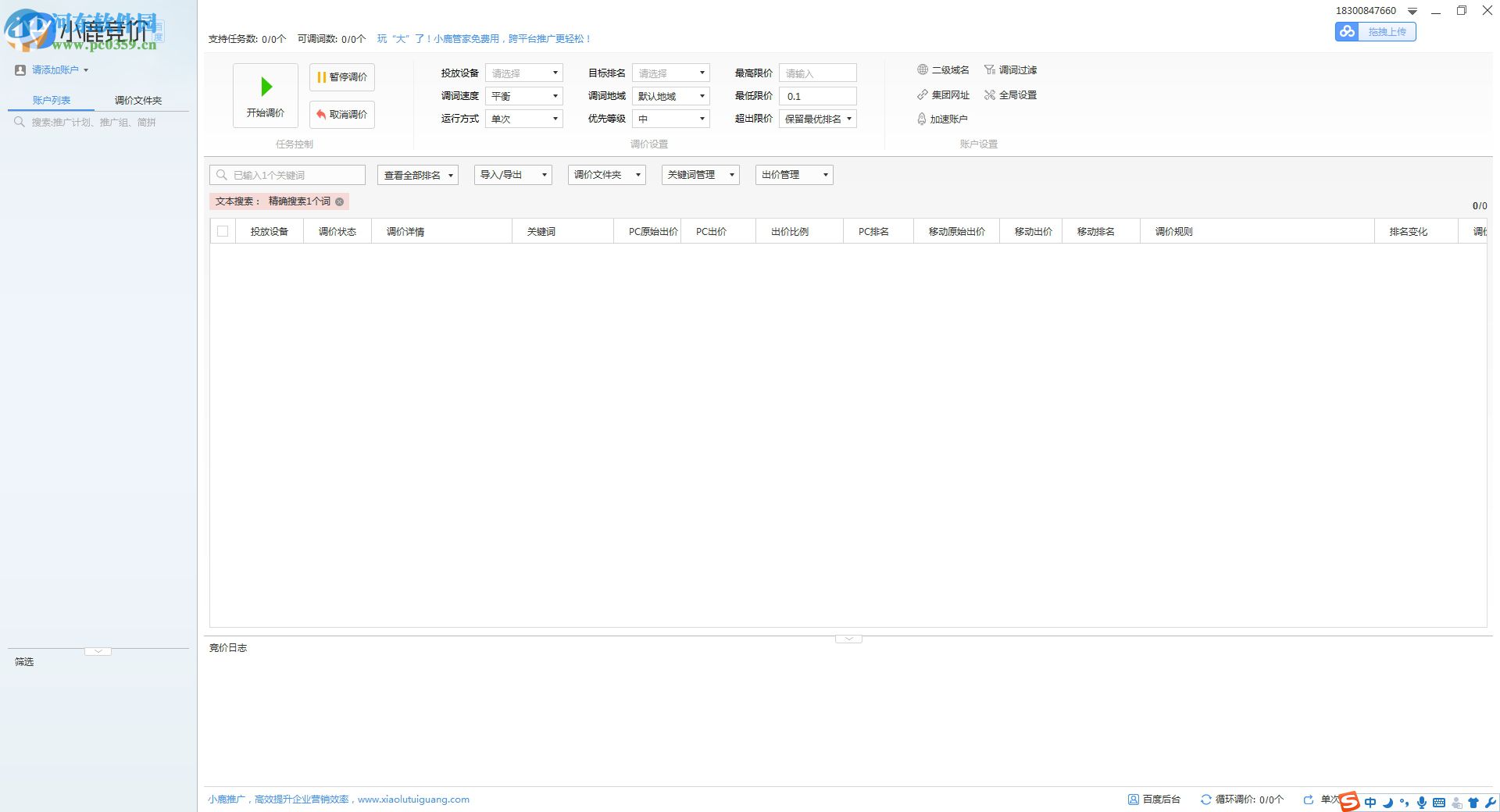This screenshot has height=812, width=1500.
Task: Click the keyword search input box
Action: tap(287, 175)
